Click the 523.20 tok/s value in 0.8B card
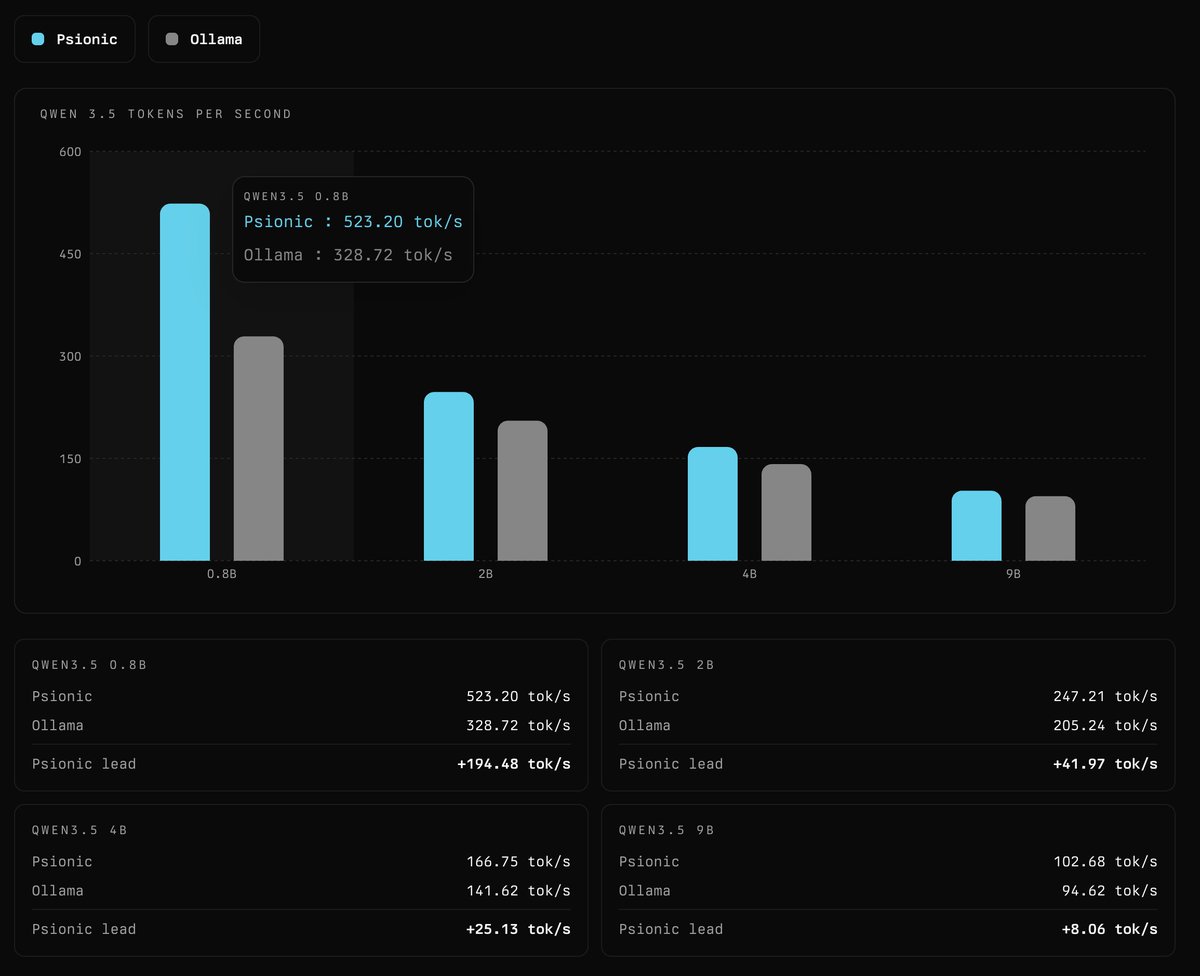Screen dimensions: 1200x976 (x=519, y=697)
